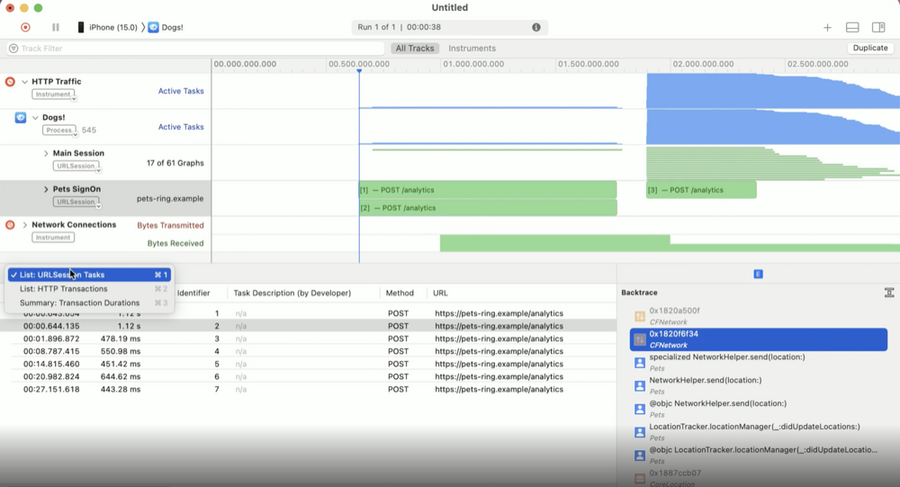Select List: HTTP Transactions menu item
This screenshot has width=900, height=487.
click(89, 289)
